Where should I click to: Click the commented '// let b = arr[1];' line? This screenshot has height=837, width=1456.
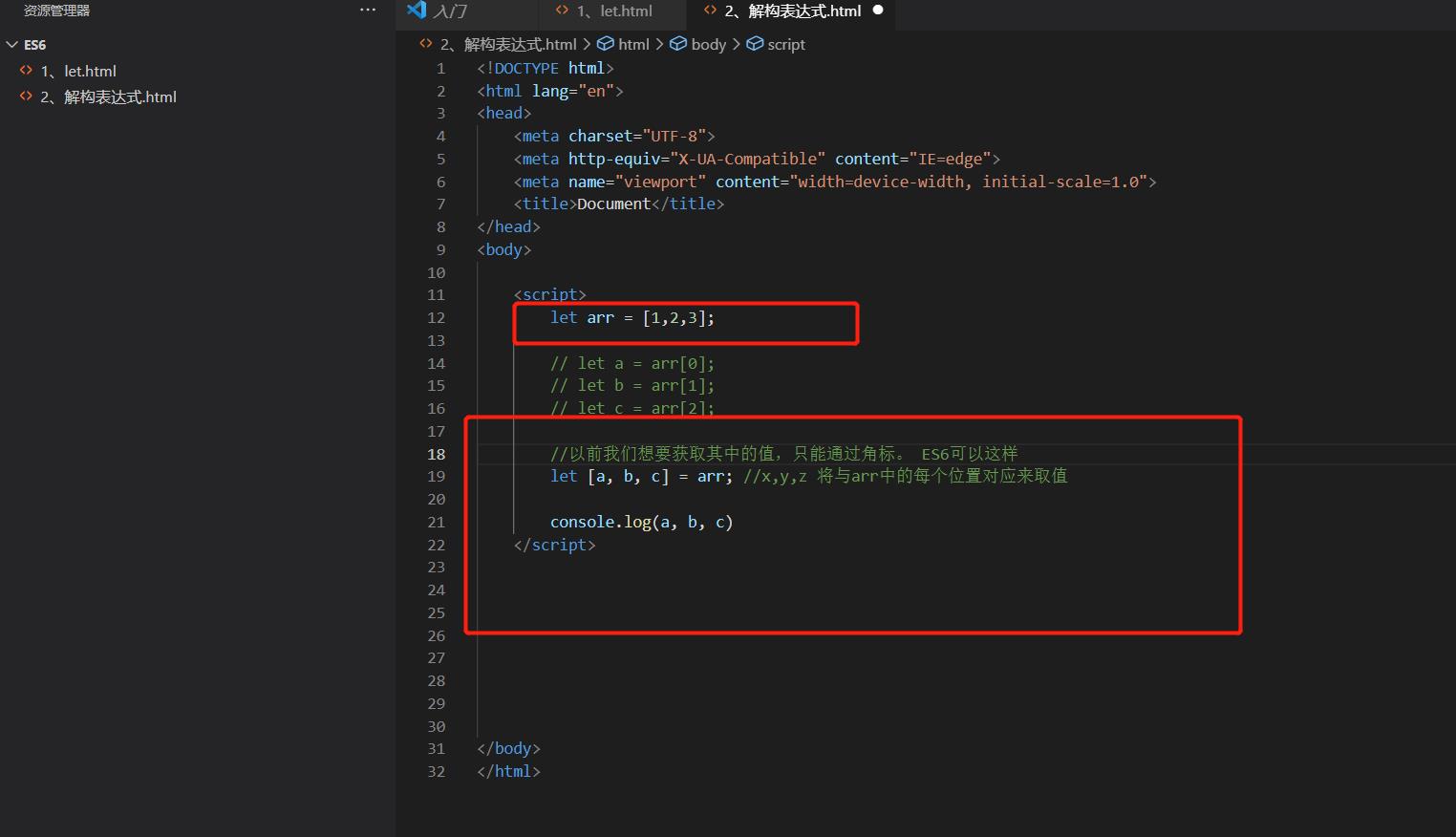tap(632, 385)
